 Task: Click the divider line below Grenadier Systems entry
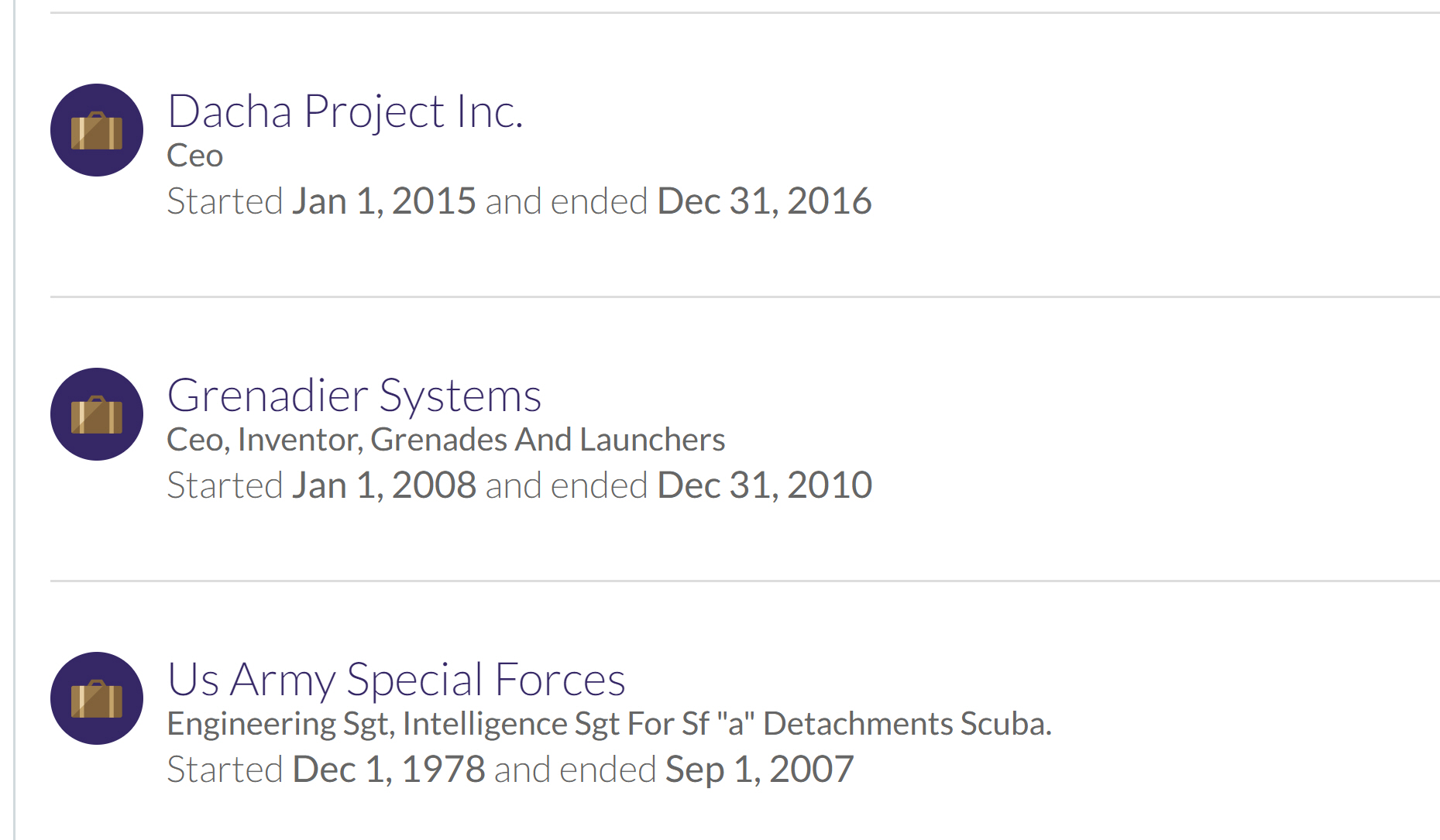tap(744, 581)
